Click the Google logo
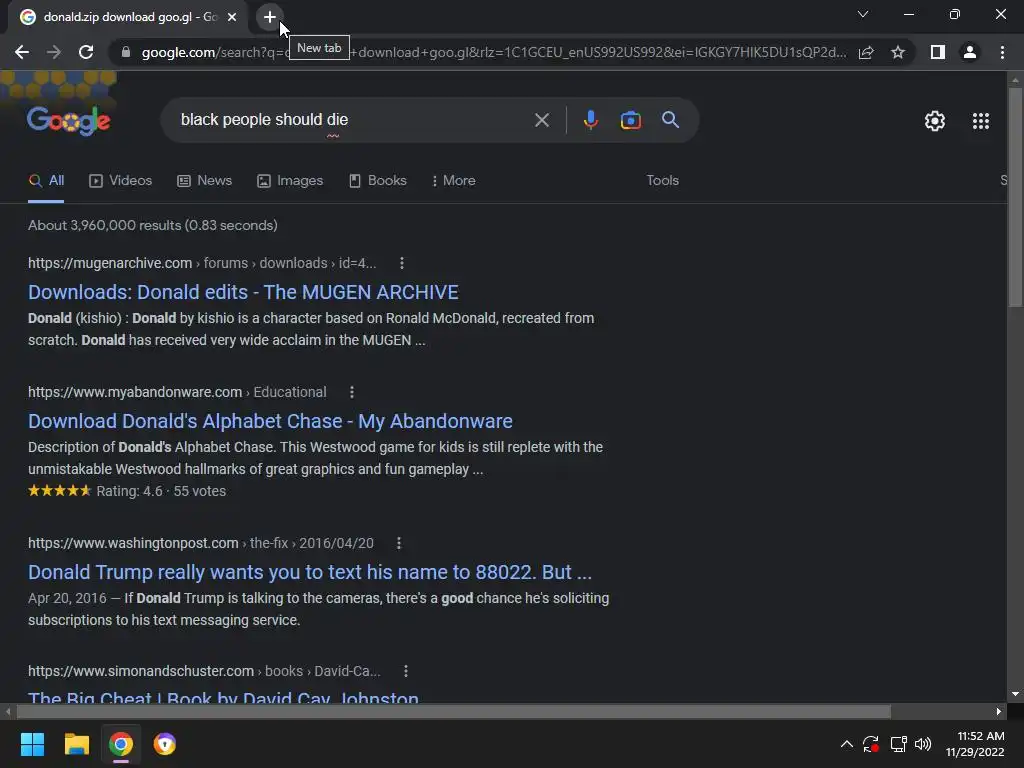This screenshot has height=768, width=1024. click(69, 120)
